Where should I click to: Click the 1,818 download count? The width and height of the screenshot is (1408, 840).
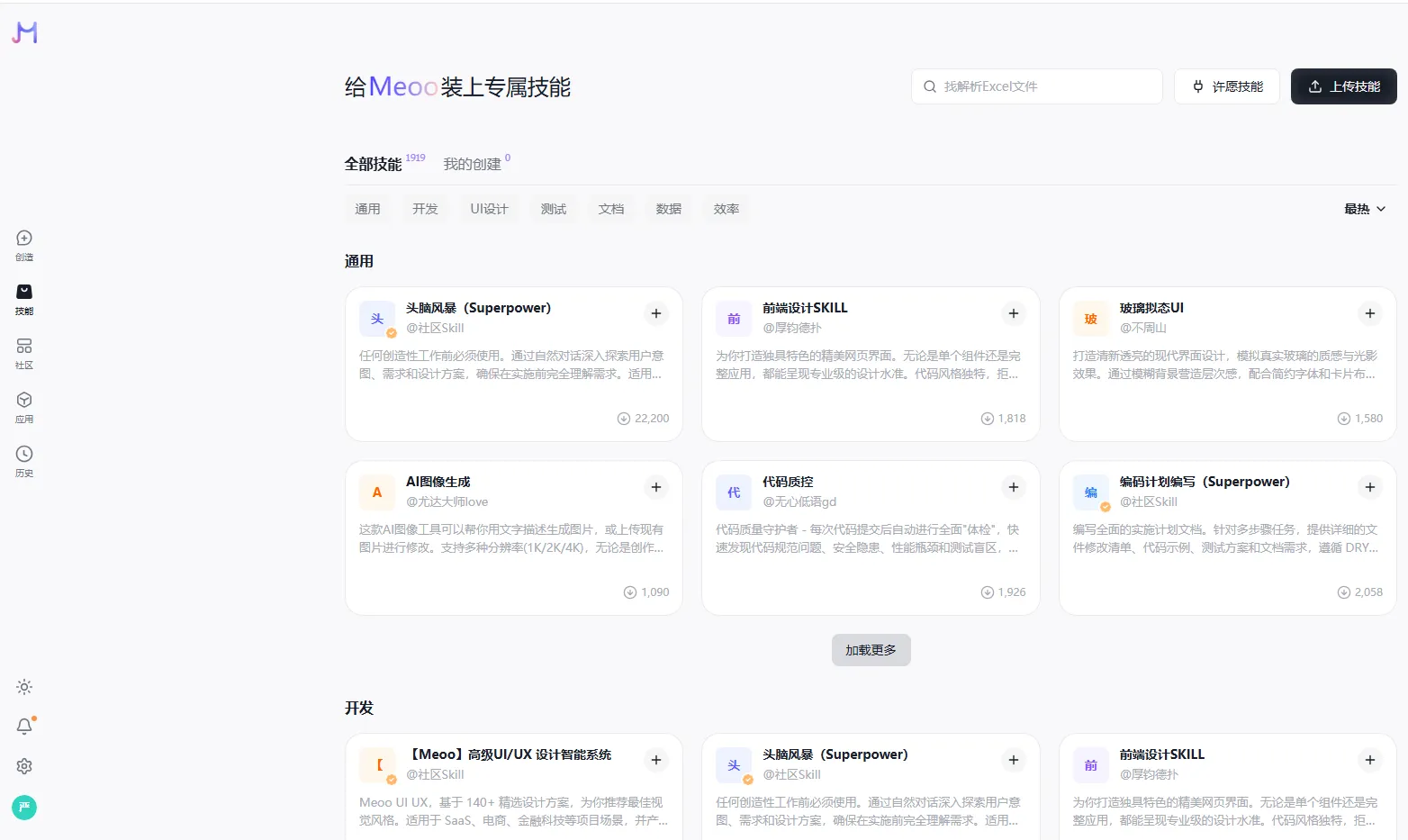(x=1012, y=419)
